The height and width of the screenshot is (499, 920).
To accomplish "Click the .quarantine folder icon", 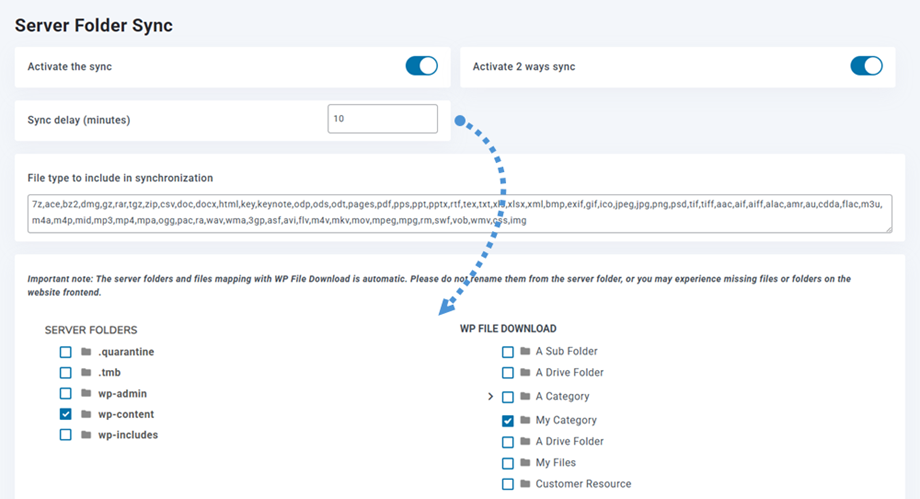I will 86,352.
